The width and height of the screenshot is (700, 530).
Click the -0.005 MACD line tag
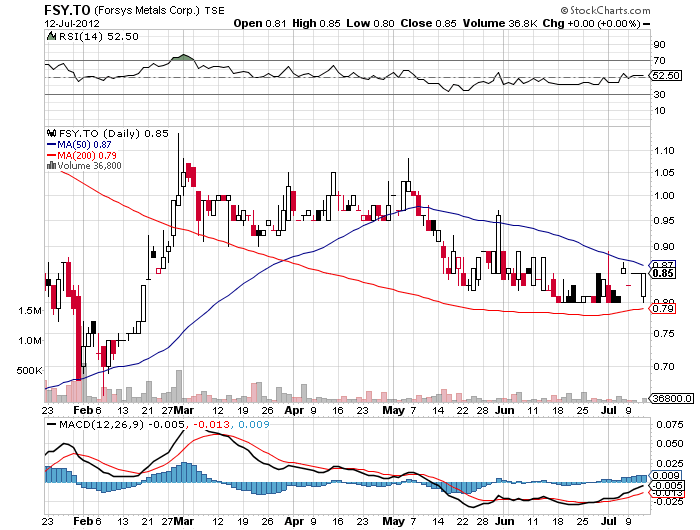tap(666, 485)
